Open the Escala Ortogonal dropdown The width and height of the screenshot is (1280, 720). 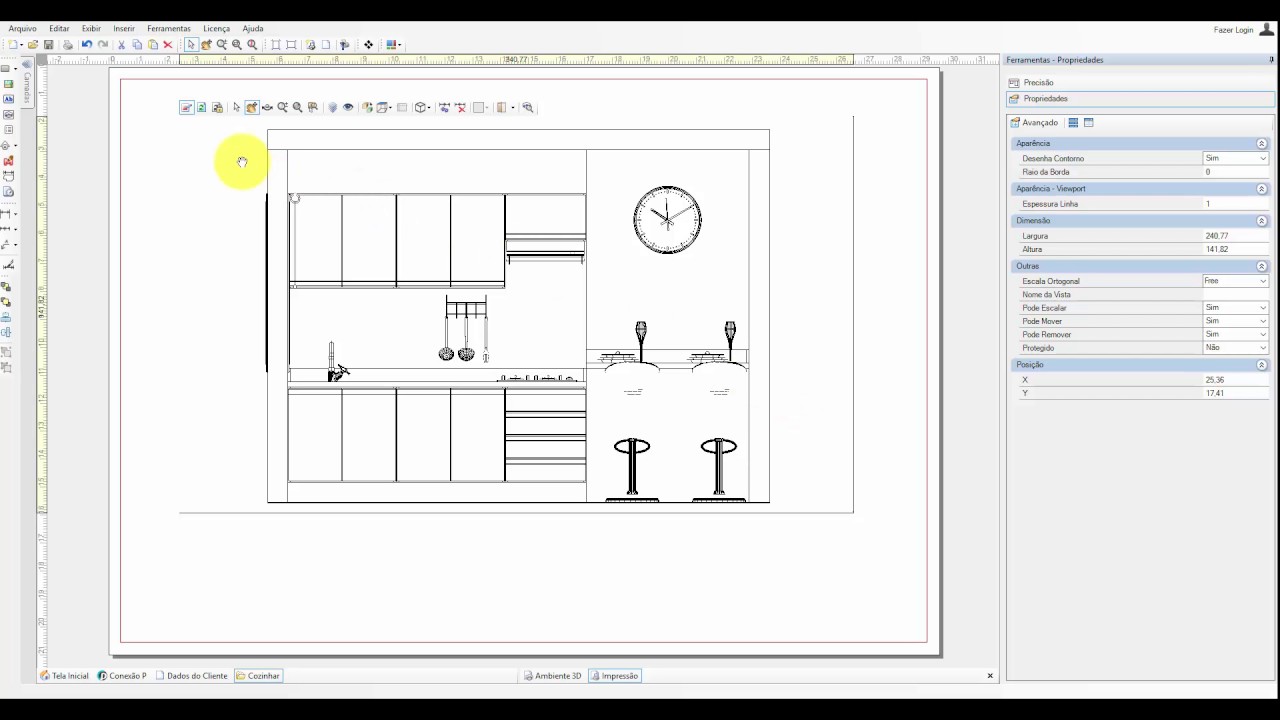(x=1236, y=282)
